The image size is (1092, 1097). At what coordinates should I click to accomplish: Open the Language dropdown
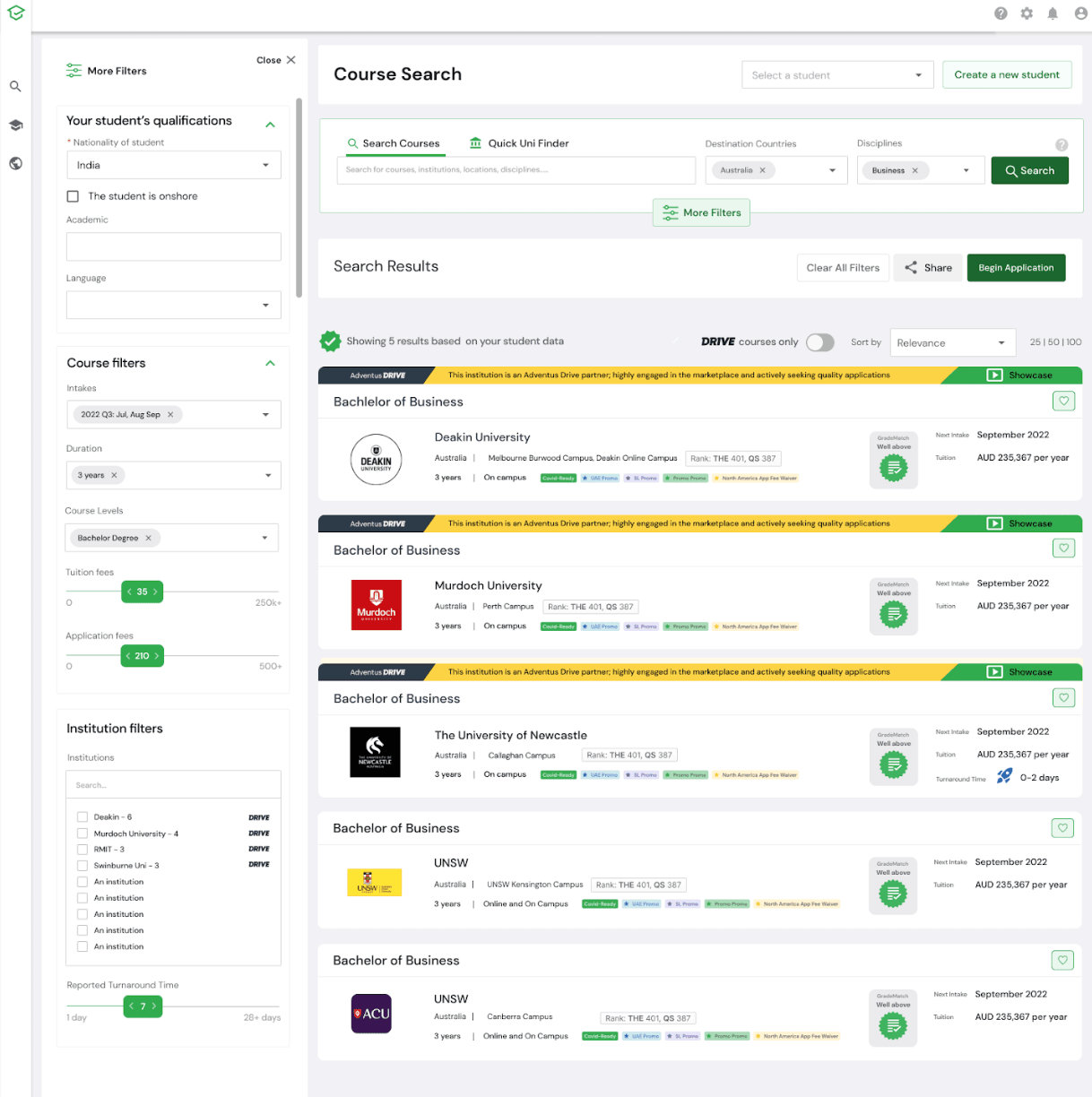174,305
